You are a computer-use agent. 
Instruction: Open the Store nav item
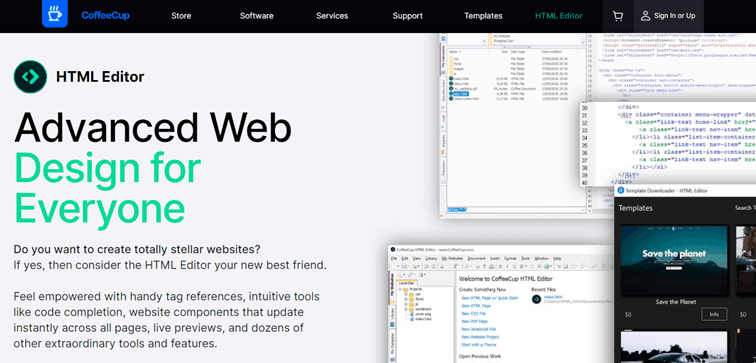(180, 16)
